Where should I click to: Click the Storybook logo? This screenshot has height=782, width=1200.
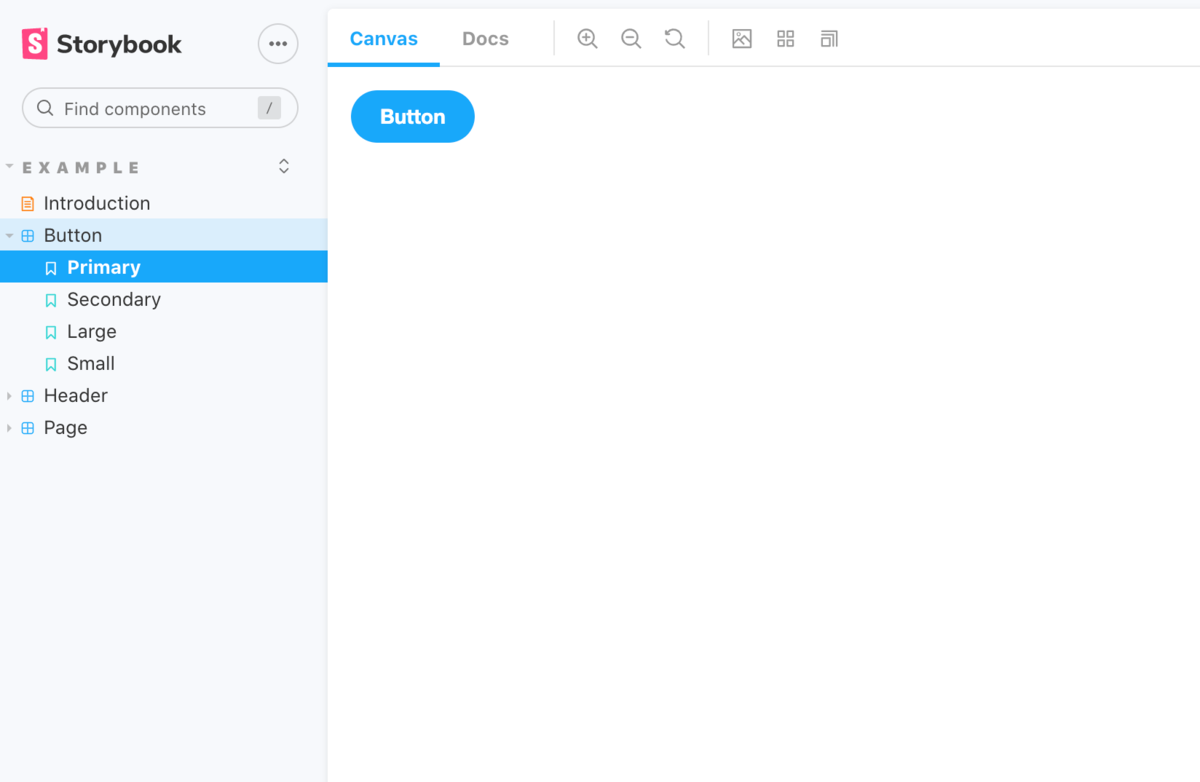point(102,44)
